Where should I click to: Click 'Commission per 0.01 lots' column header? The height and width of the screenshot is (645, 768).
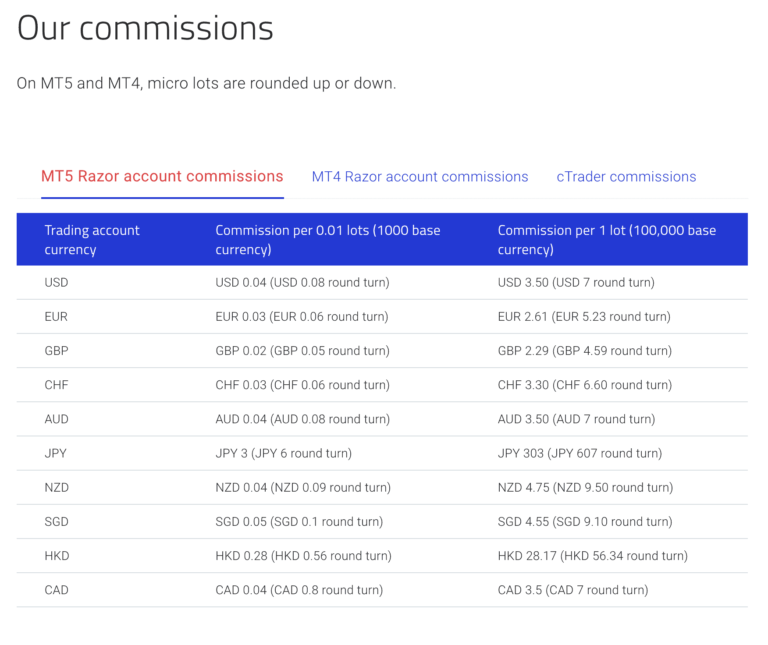coord(328,239)
